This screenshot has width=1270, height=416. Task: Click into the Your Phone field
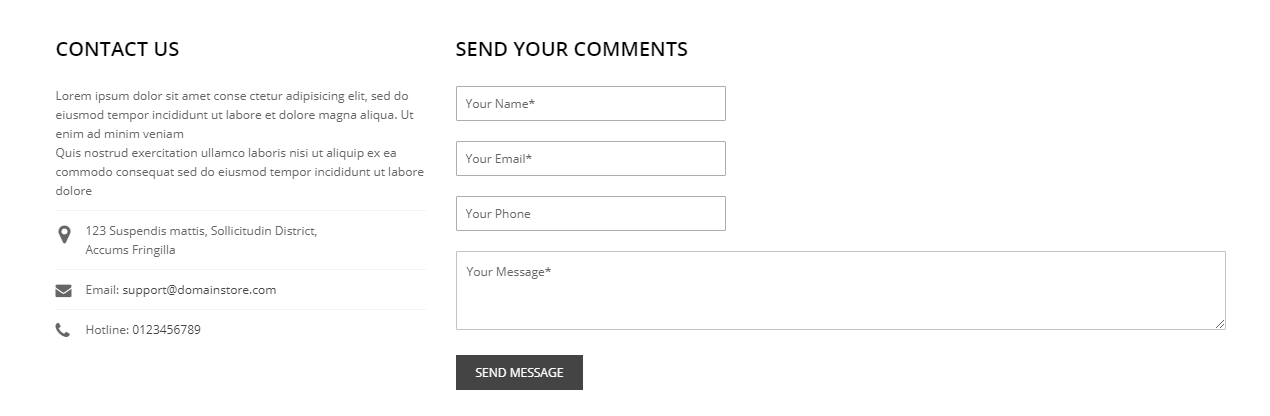pos(591,214)
